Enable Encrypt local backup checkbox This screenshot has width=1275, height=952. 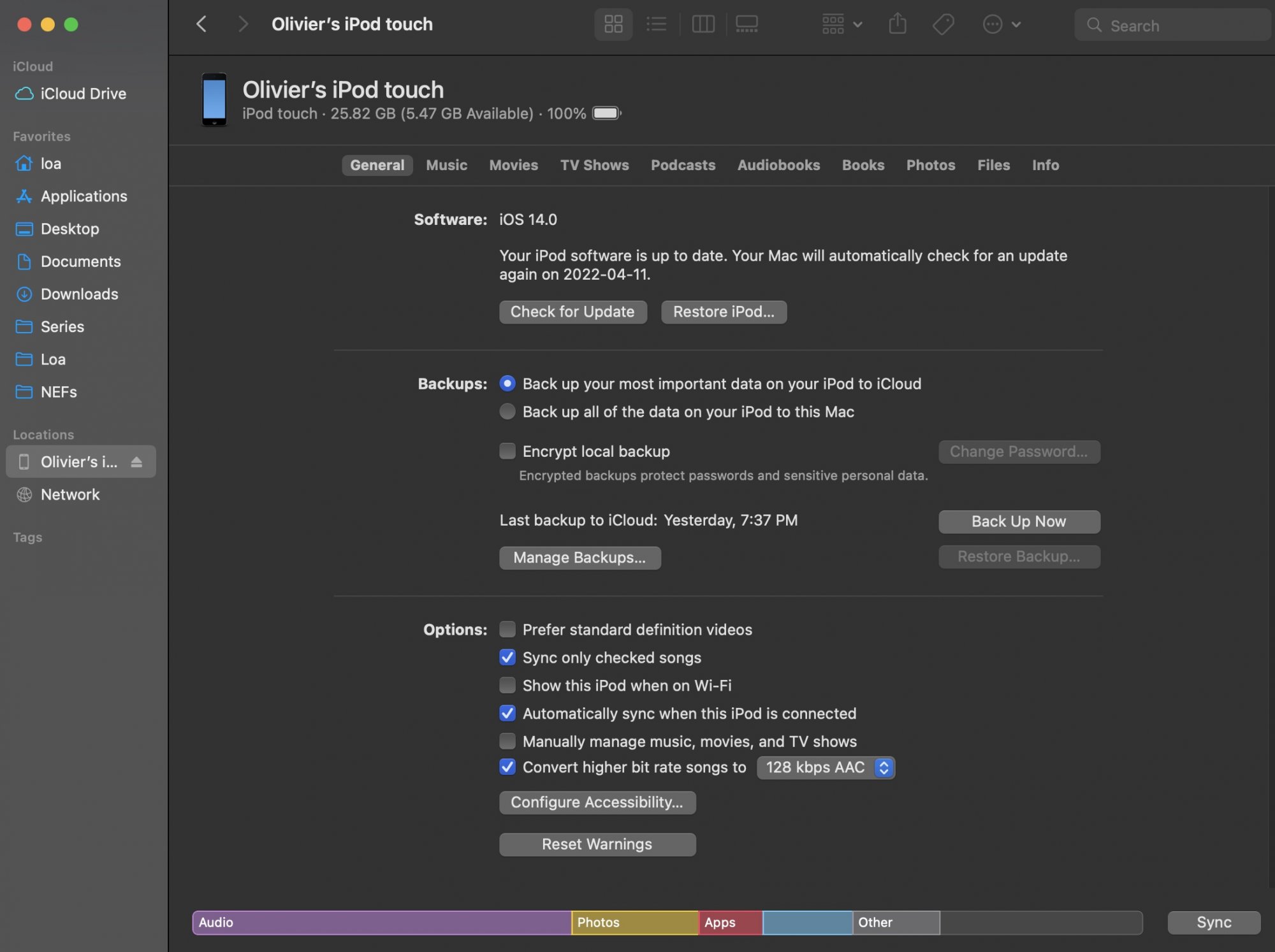pyautogui.click(x=507, y=452)
